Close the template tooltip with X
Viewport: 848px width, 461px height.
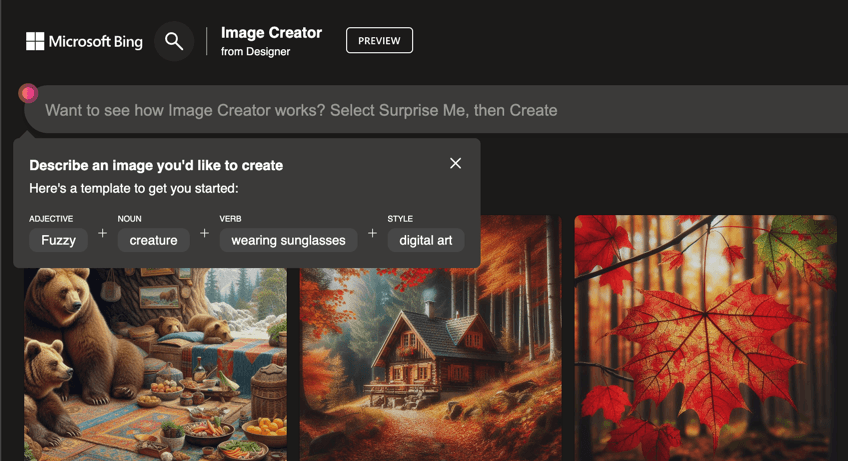(455, 163)
